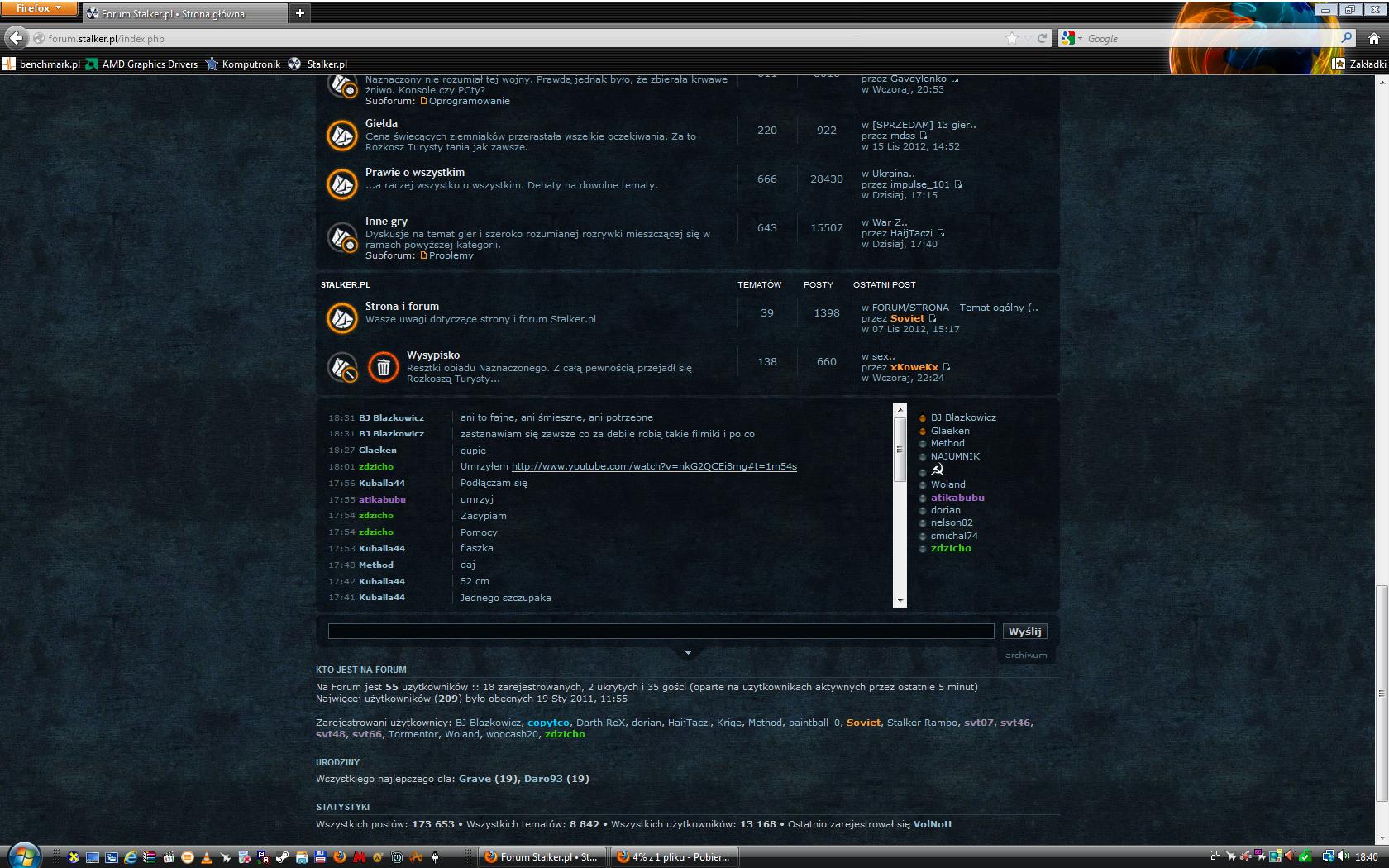Open Soviet's profile in last post column
1389x868 pixels.
pyautogui.click(x=907, y=318)
